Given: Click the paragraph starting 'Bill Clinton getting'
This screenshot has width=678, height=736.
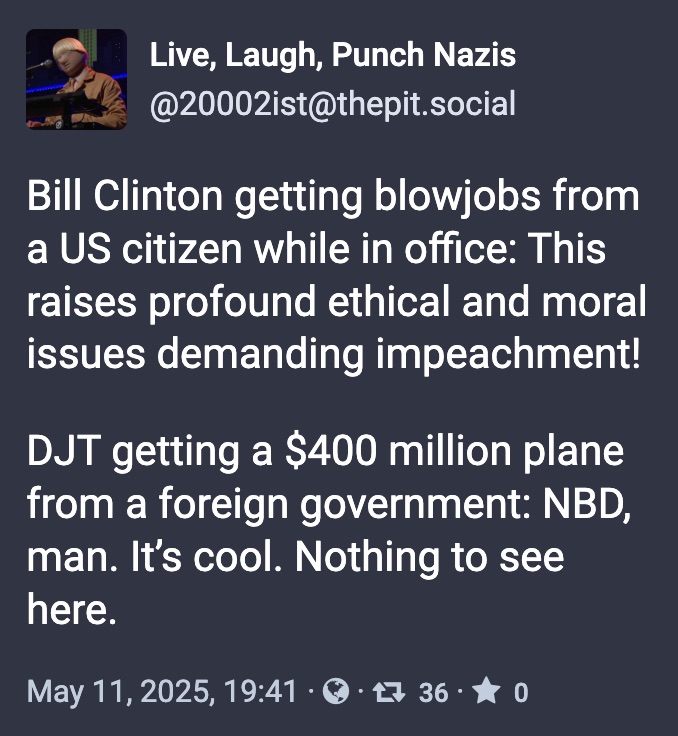Looking at the screenshot, I should 337,275.
